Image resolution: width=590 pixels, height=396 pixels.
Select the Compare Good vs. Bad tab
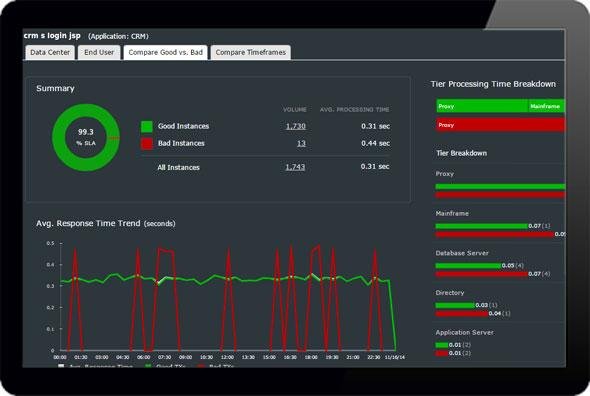coord(166,53)
